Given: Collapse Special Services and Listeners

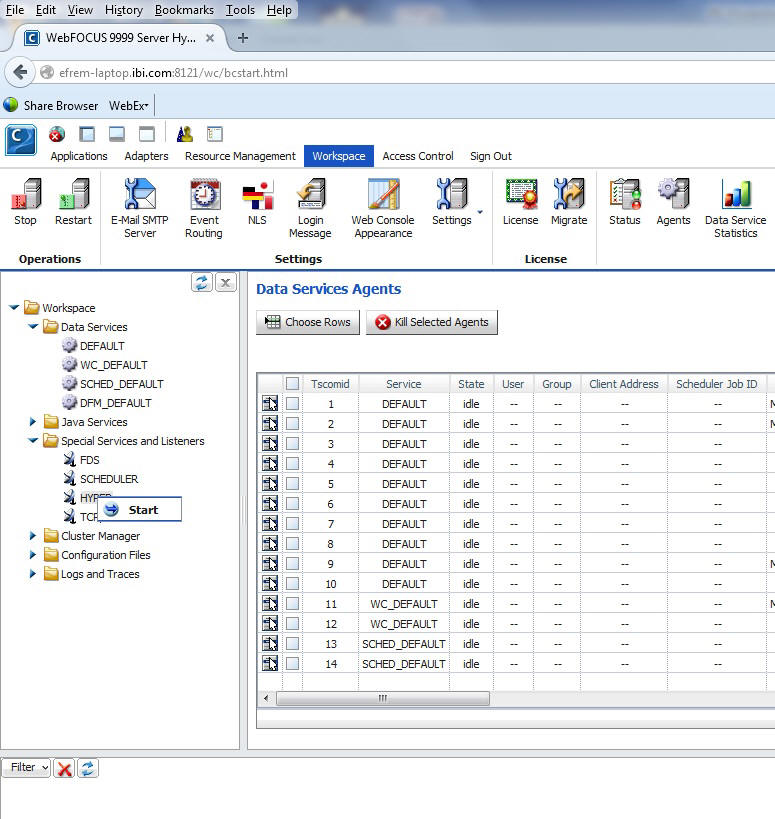Looking at the screenshot, I should (33, 440).
